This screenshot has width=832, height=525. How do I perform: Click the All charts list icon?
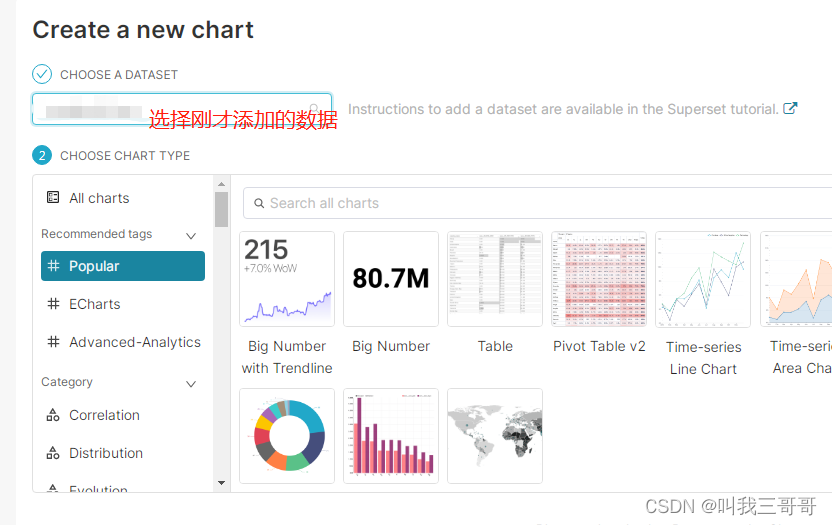(53, 197)
